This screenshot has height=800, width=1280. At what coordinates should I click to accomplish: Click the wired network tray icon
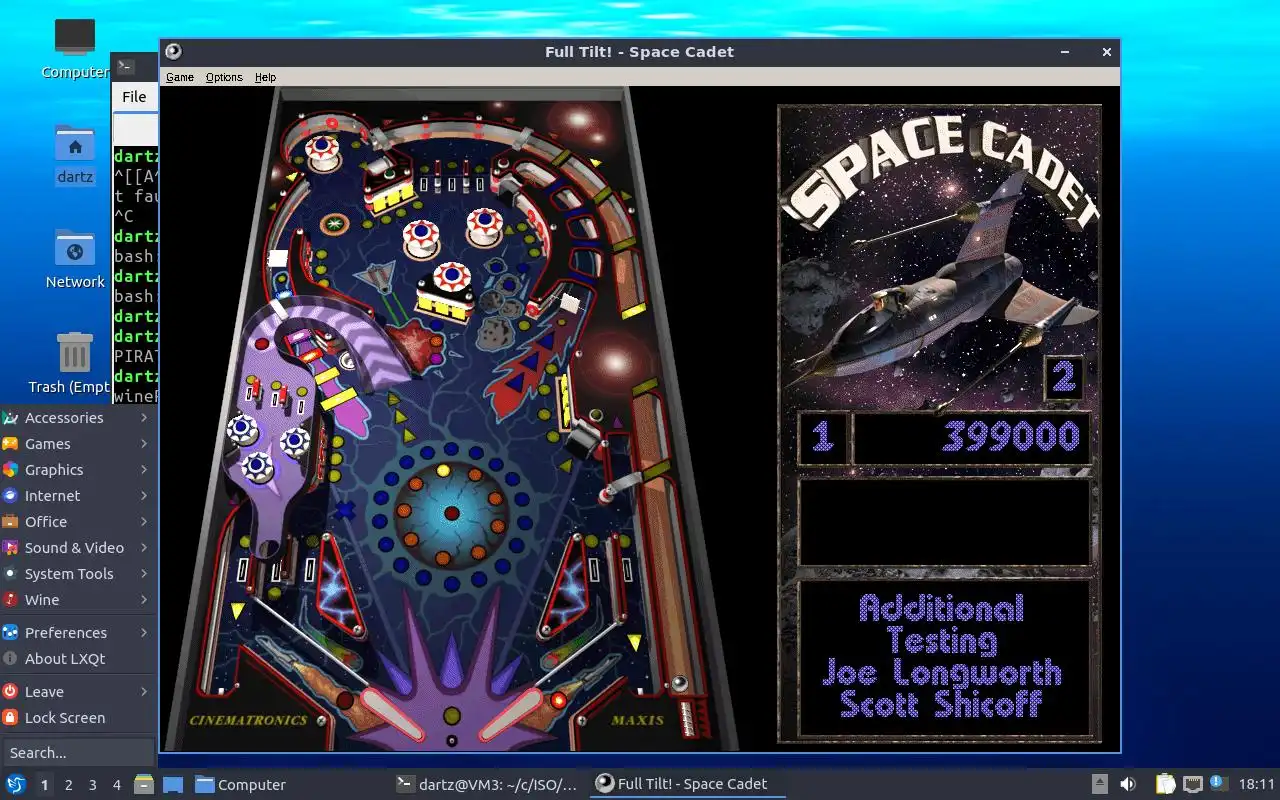pos(1192,785)
